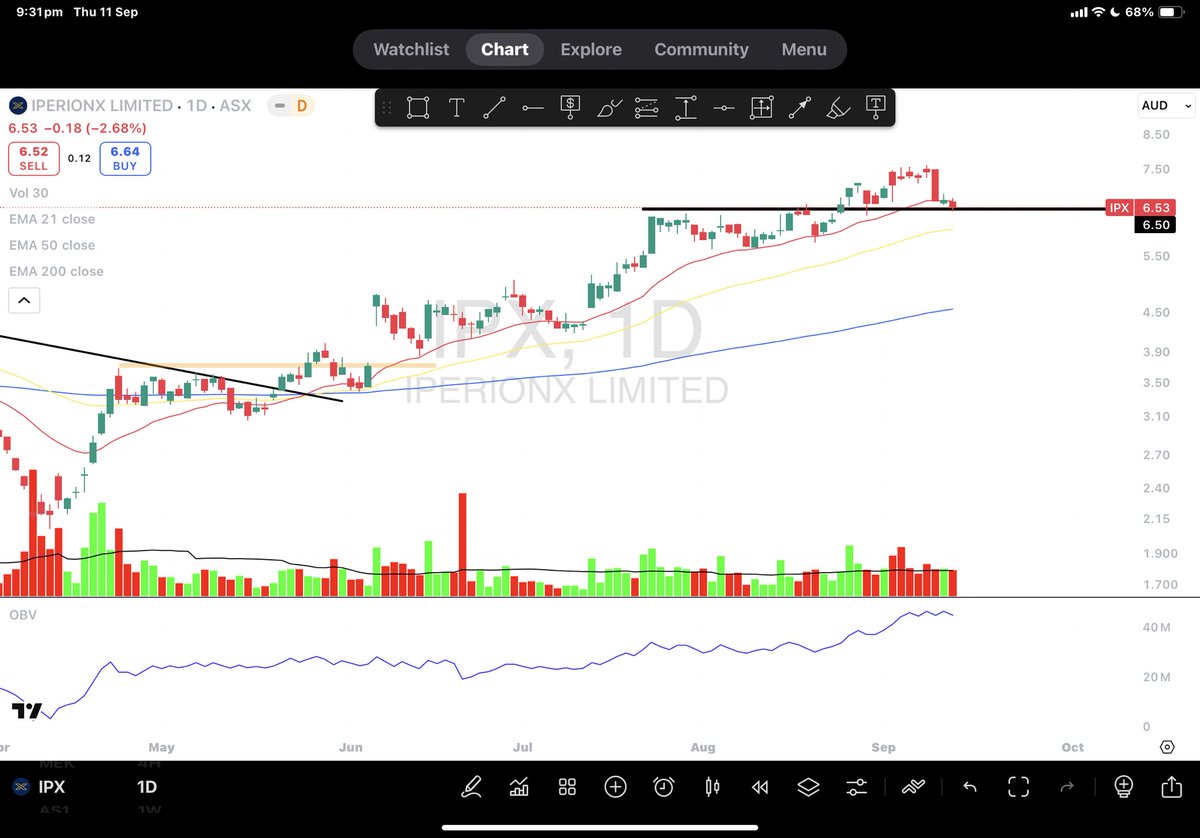The width and height of the screenshot is (1200, 838).
Task: Select the arrow drawing tool
Action: pos(799,108)
